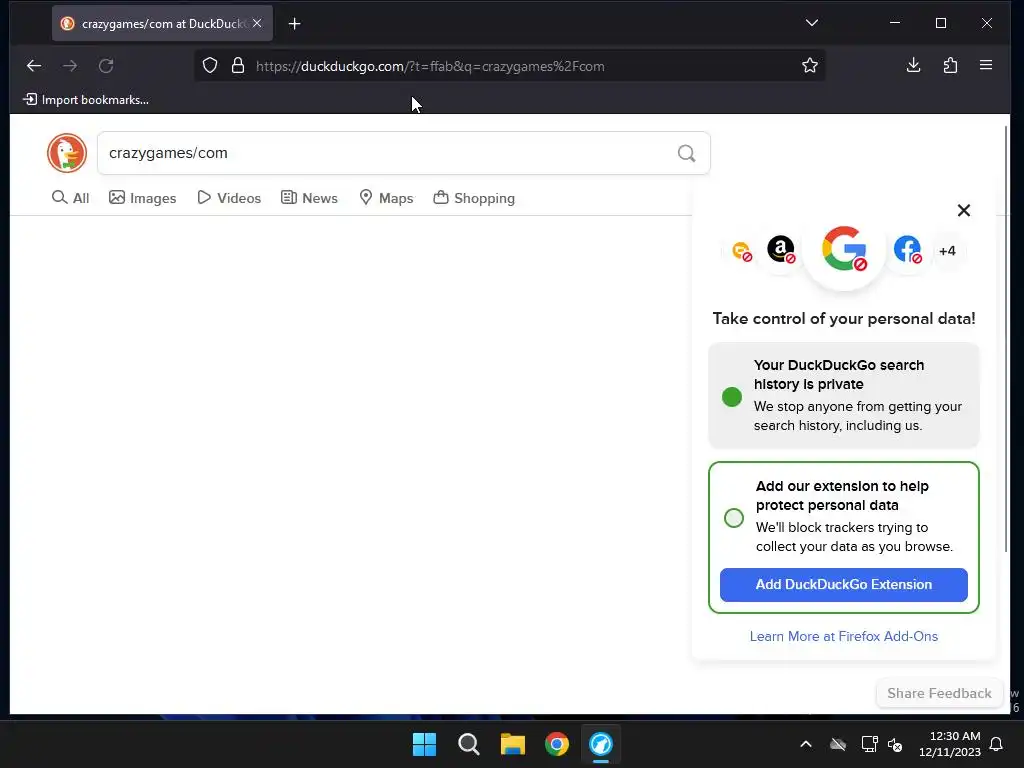This screenshot has width=1024, height=768.
Task: Select the empty circle for extension option
Action: coord(734,518)
